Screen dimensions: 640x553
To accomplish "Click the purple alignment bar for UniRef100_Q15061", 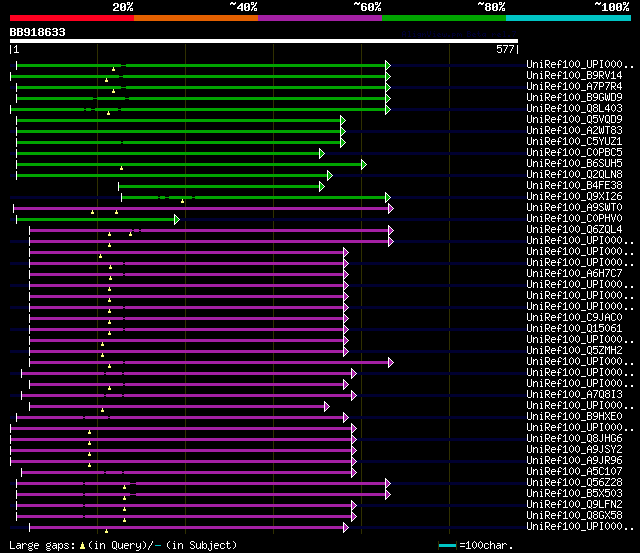I will pos(187,329).
